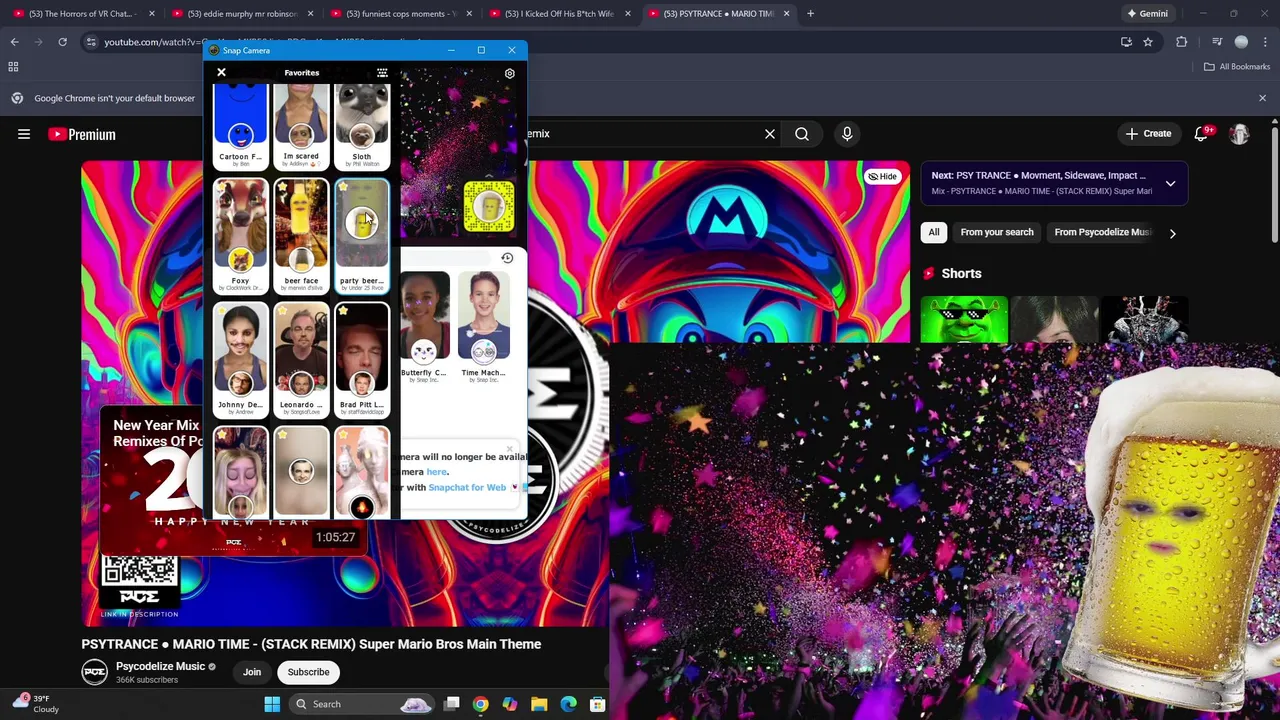Viewport: 1280px width, 720px height.
Task: Subscribe to Psycodelize Music
Action: pyautogui.click(x=308, y=672)
